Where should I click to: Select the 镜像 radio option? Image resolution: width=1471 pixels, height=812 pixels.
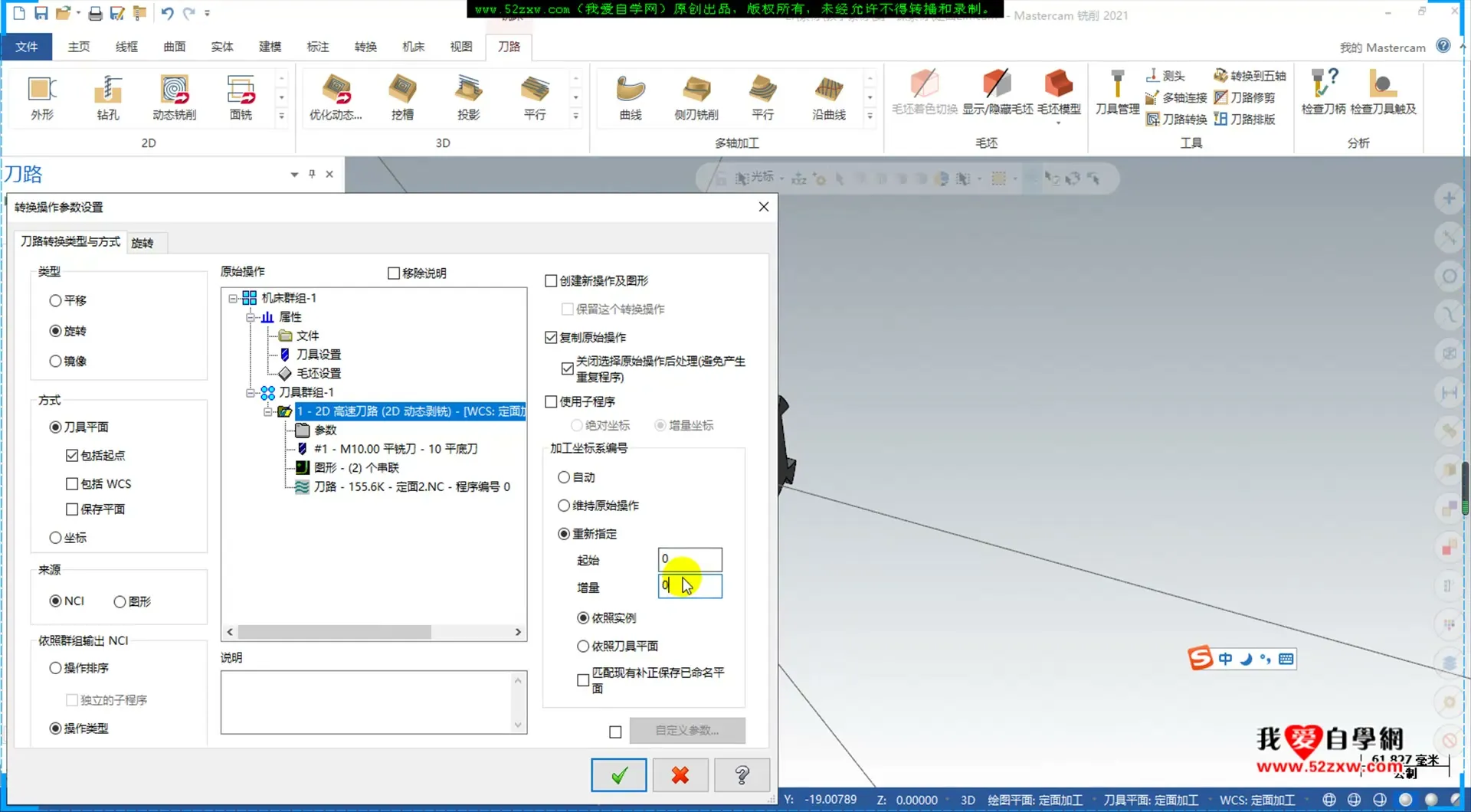point(55,361)
